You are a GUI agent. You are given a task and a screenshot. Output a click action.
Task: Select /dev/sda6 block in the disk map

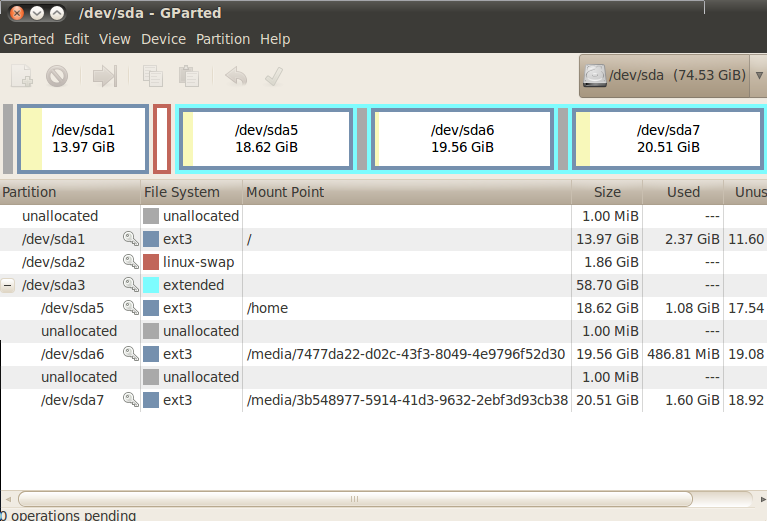(462, 139)
